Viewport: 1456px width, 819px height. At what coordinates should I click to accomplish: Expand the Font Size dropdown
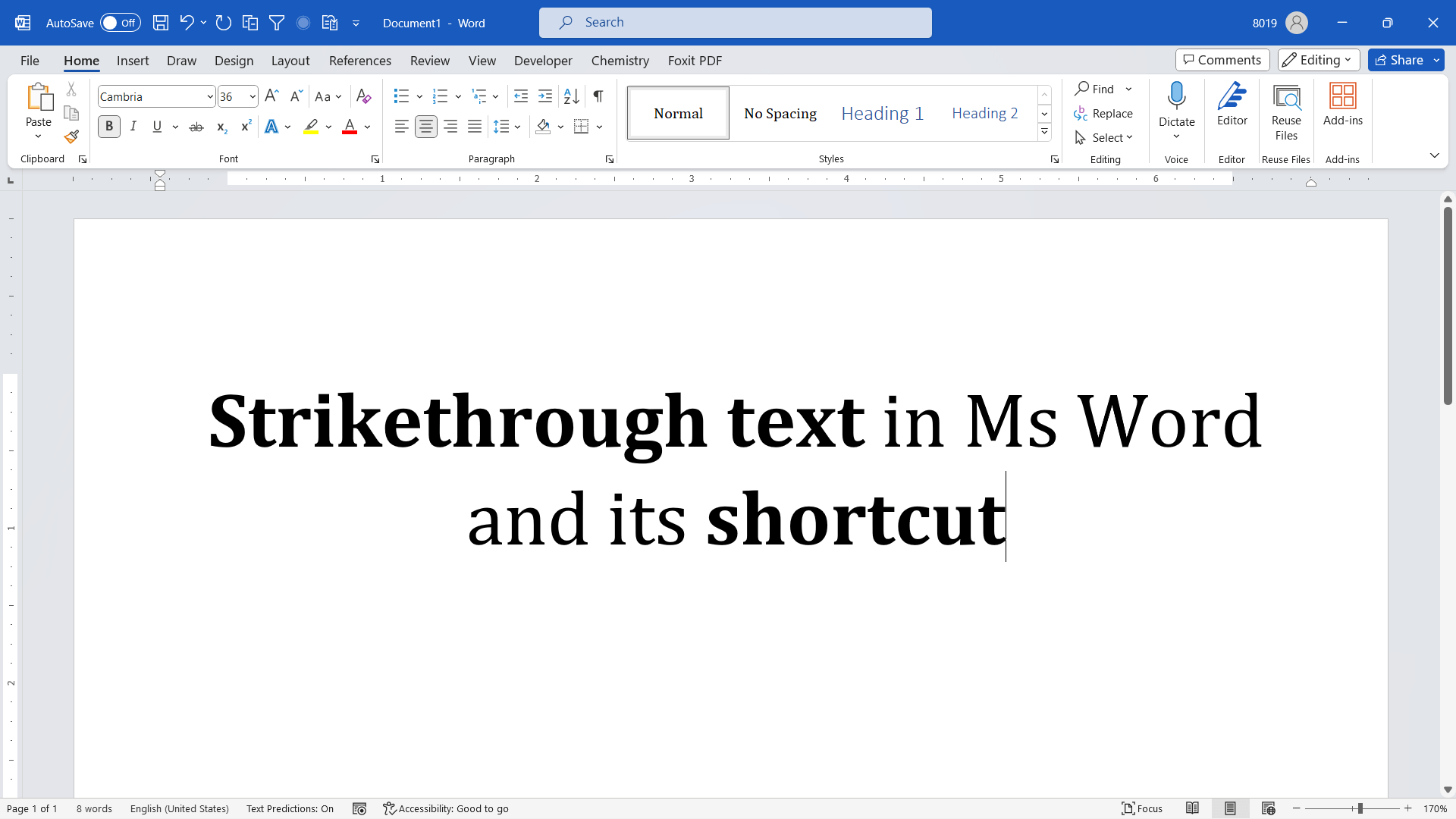coord(253,96)
